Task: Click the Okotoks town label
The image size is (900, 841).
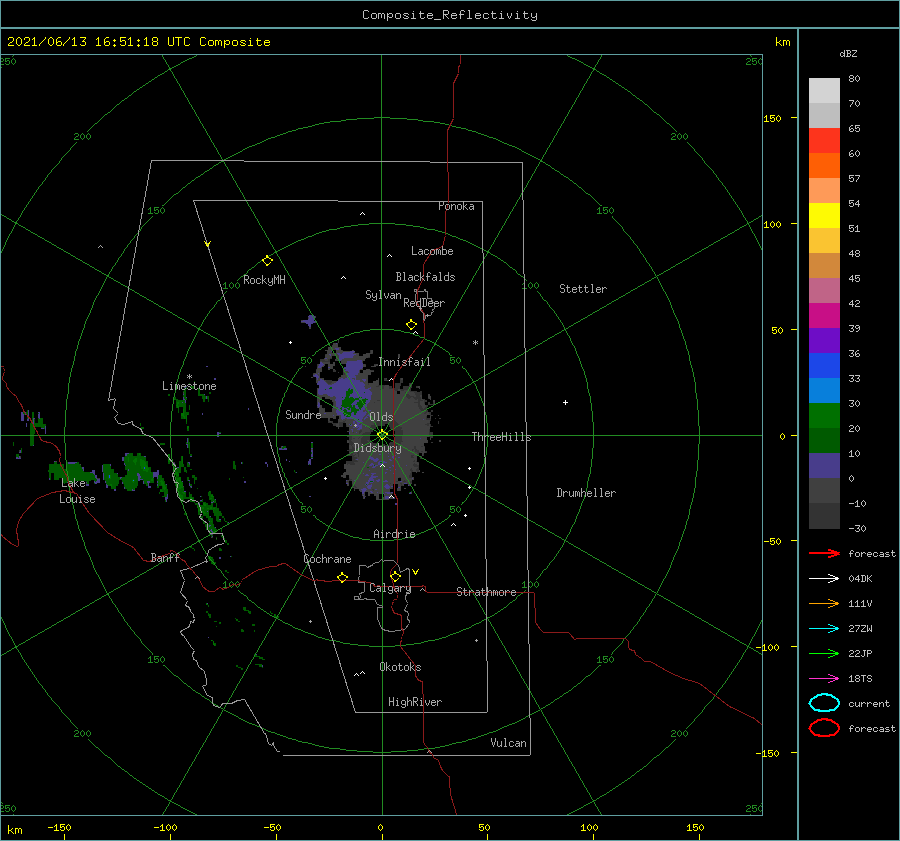Action: tap(400, 667)
